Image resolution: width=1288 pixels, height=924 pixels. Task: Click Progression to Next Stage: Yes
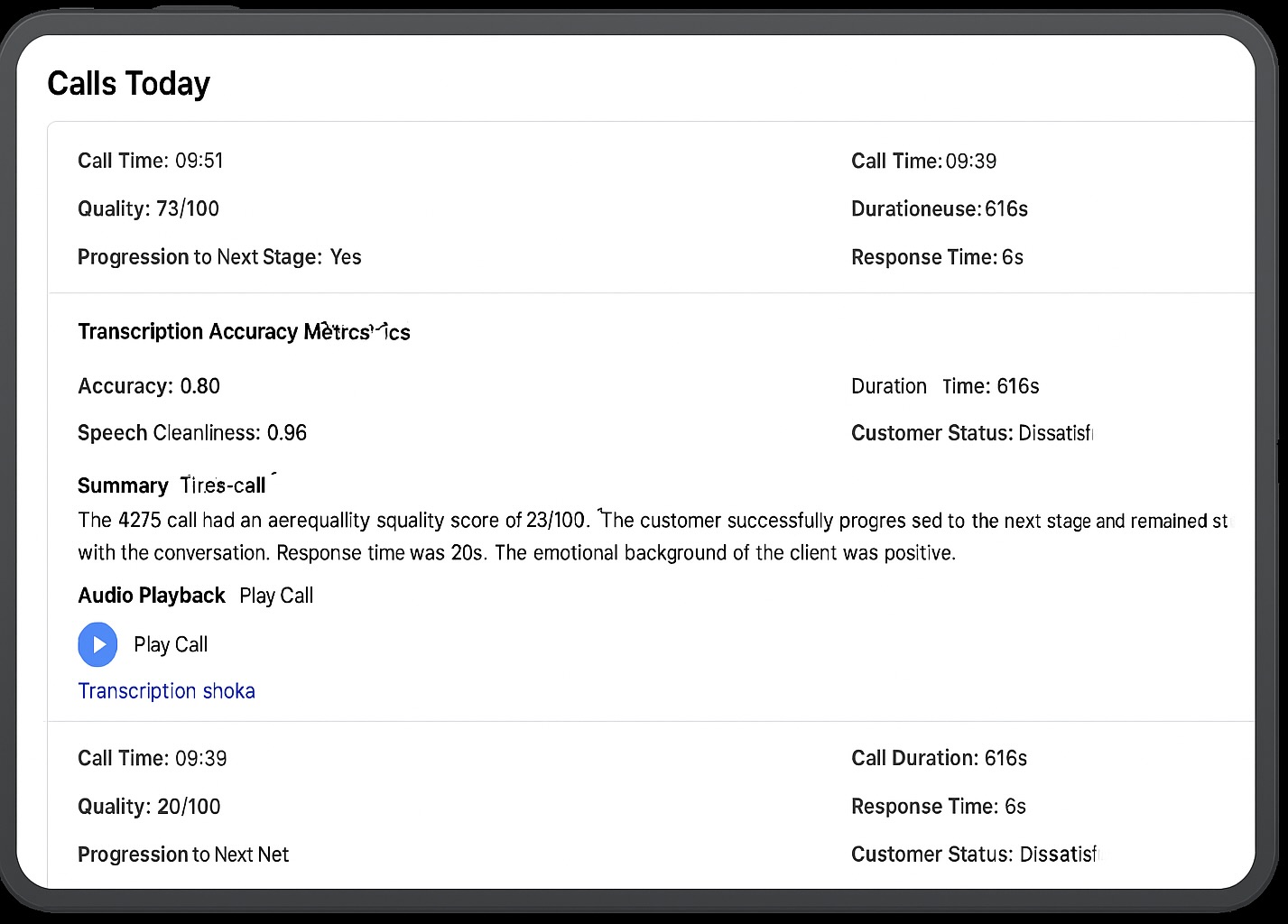point(219,257)
